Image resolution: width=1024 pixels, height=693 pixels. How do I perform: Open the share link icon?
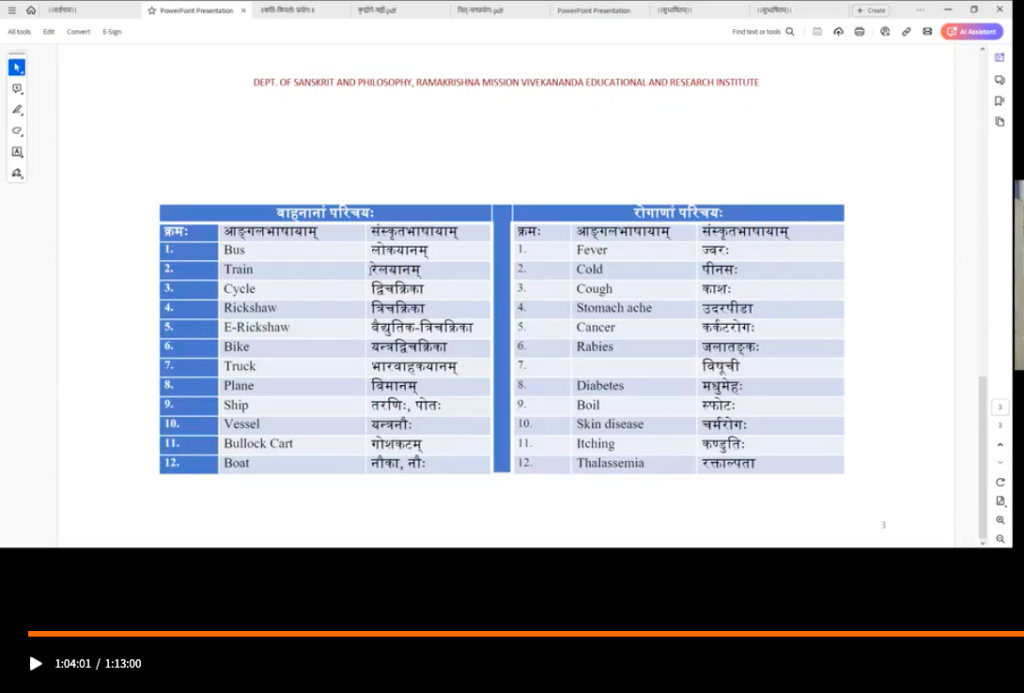coord(906,32)
